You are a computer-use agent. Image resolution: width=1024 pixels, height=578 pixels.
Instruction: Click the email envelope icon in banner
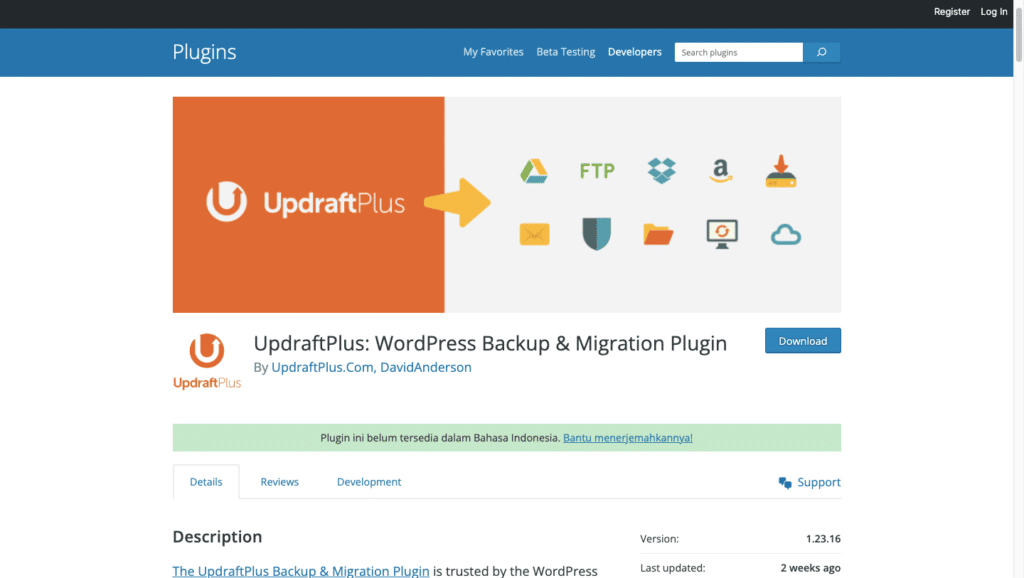pyautogui.click(x=534, y=234)
